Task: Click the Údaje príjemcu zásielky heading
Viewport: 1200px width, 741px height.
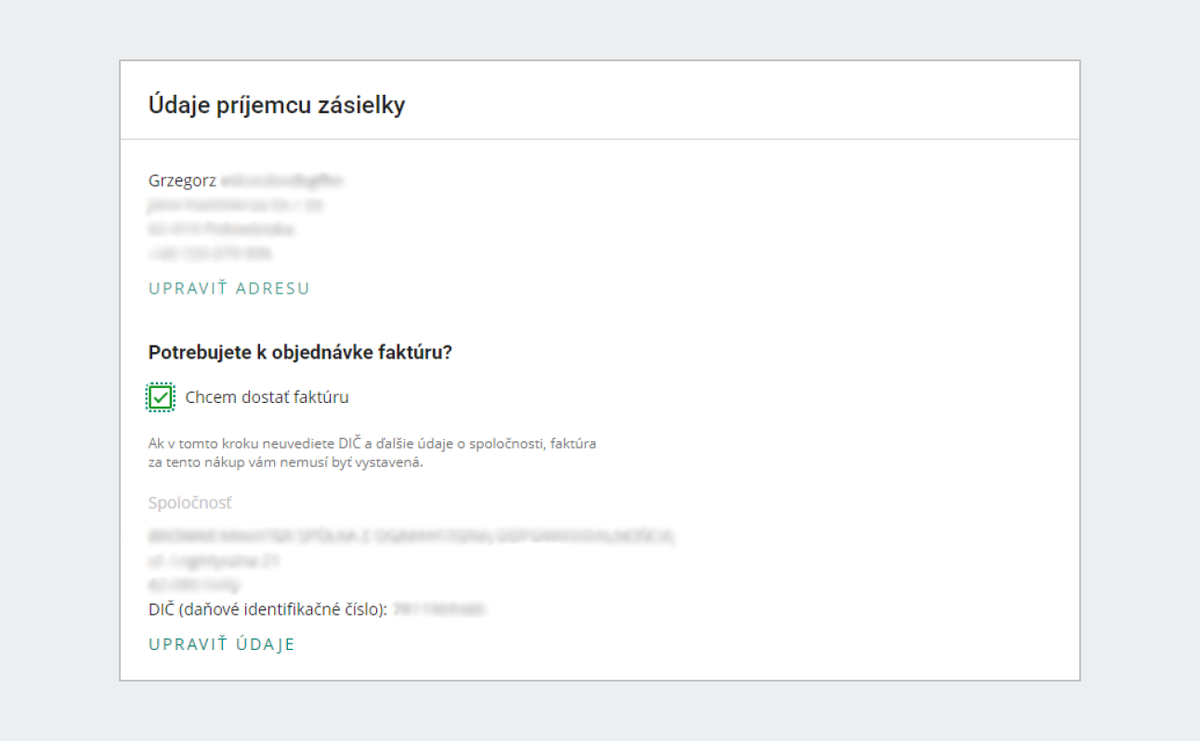Action: 277,105
